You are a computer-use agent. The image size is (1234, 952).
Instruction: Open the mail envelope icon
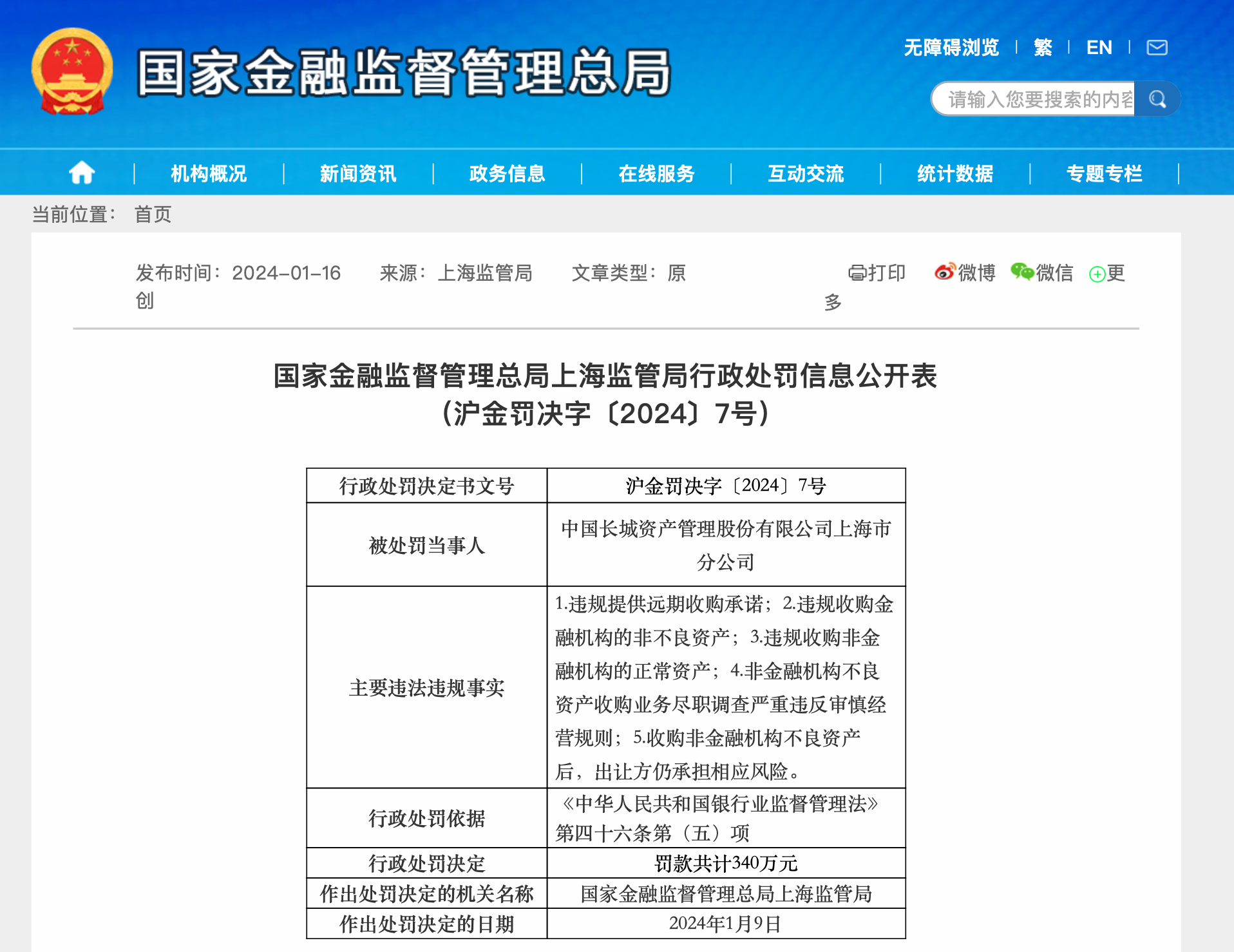tap(1157, 48)
